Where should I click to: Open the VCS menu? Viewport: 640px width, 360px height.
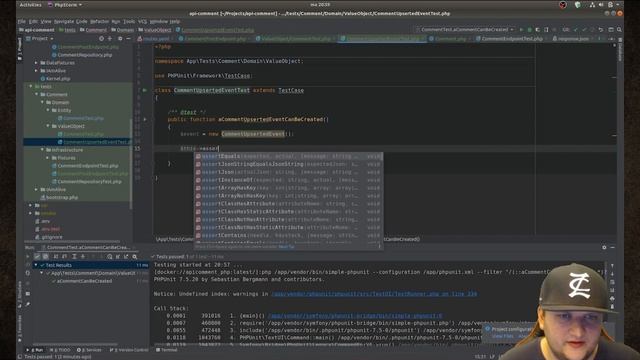click(x=142, y=21)
